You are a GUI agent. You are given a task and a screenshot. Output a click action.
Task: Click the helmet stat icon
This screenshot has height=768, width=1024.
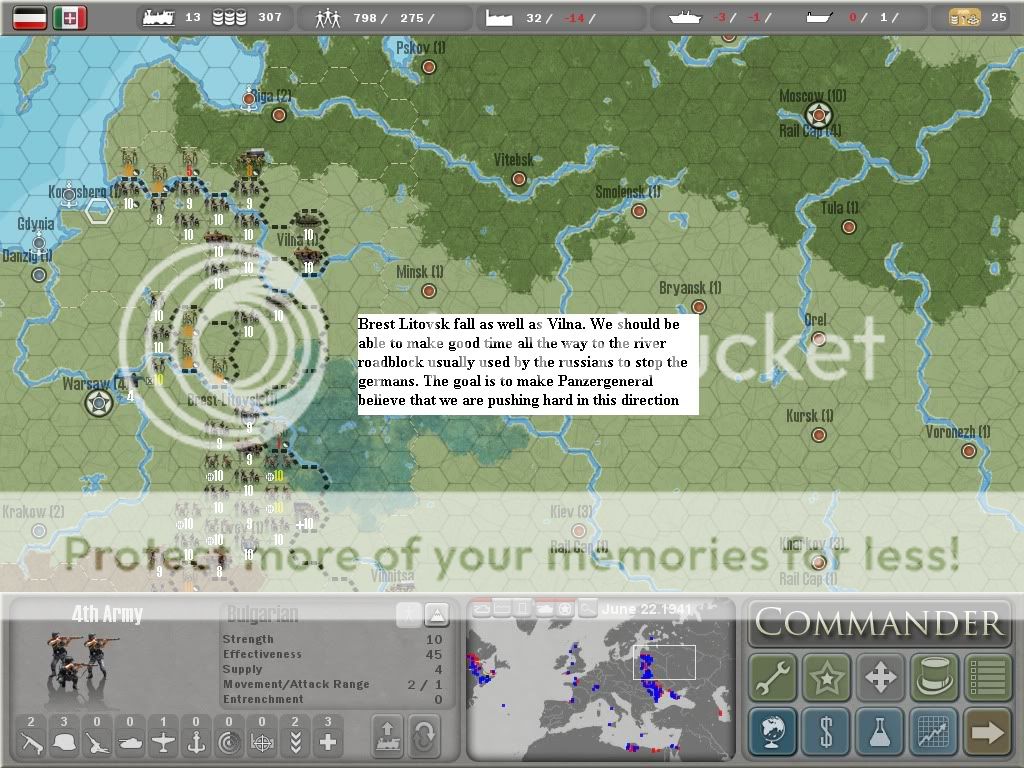[64, 743]
